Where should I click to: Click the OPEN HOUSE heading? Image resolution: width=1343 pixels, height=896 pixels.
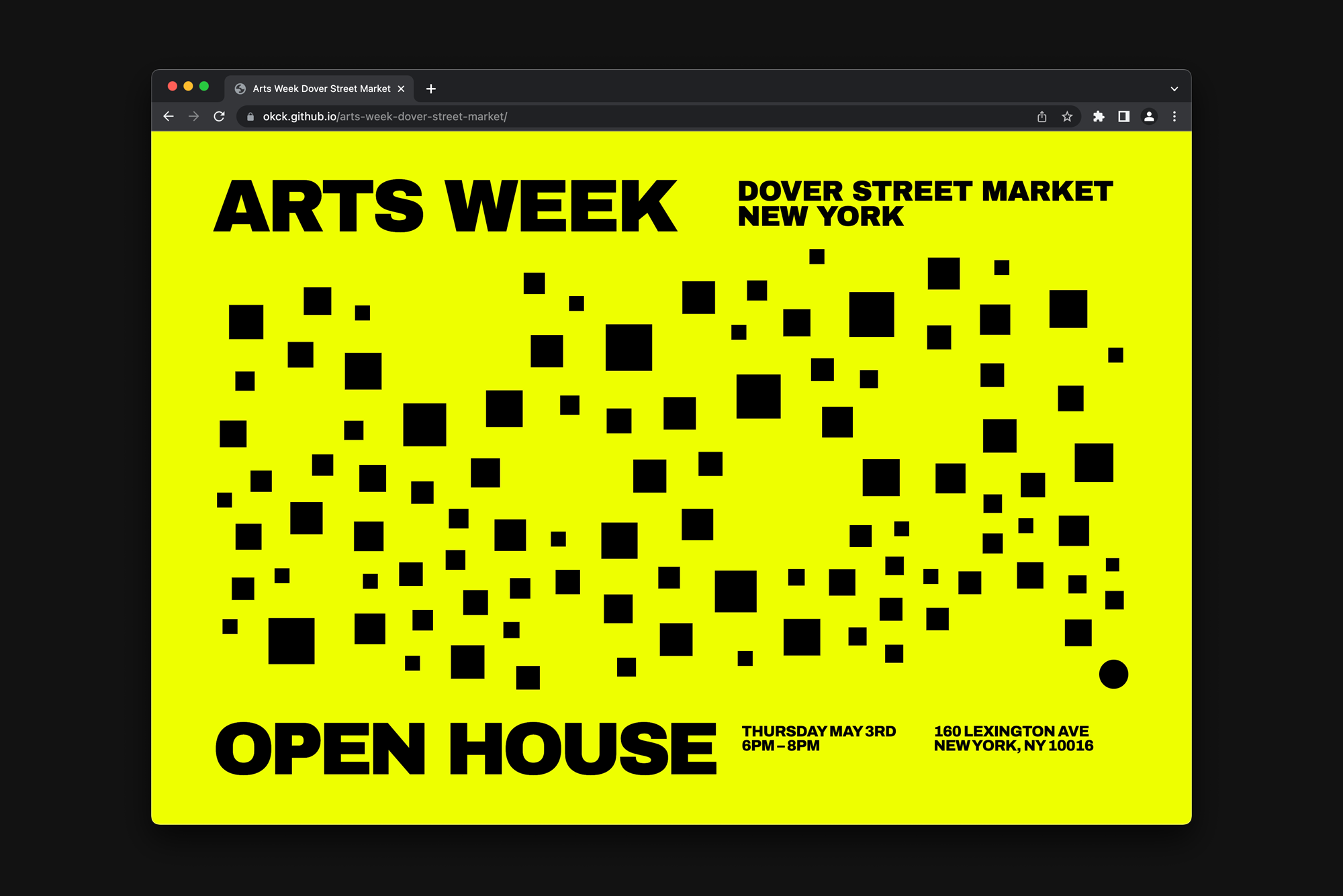[465, 748]
